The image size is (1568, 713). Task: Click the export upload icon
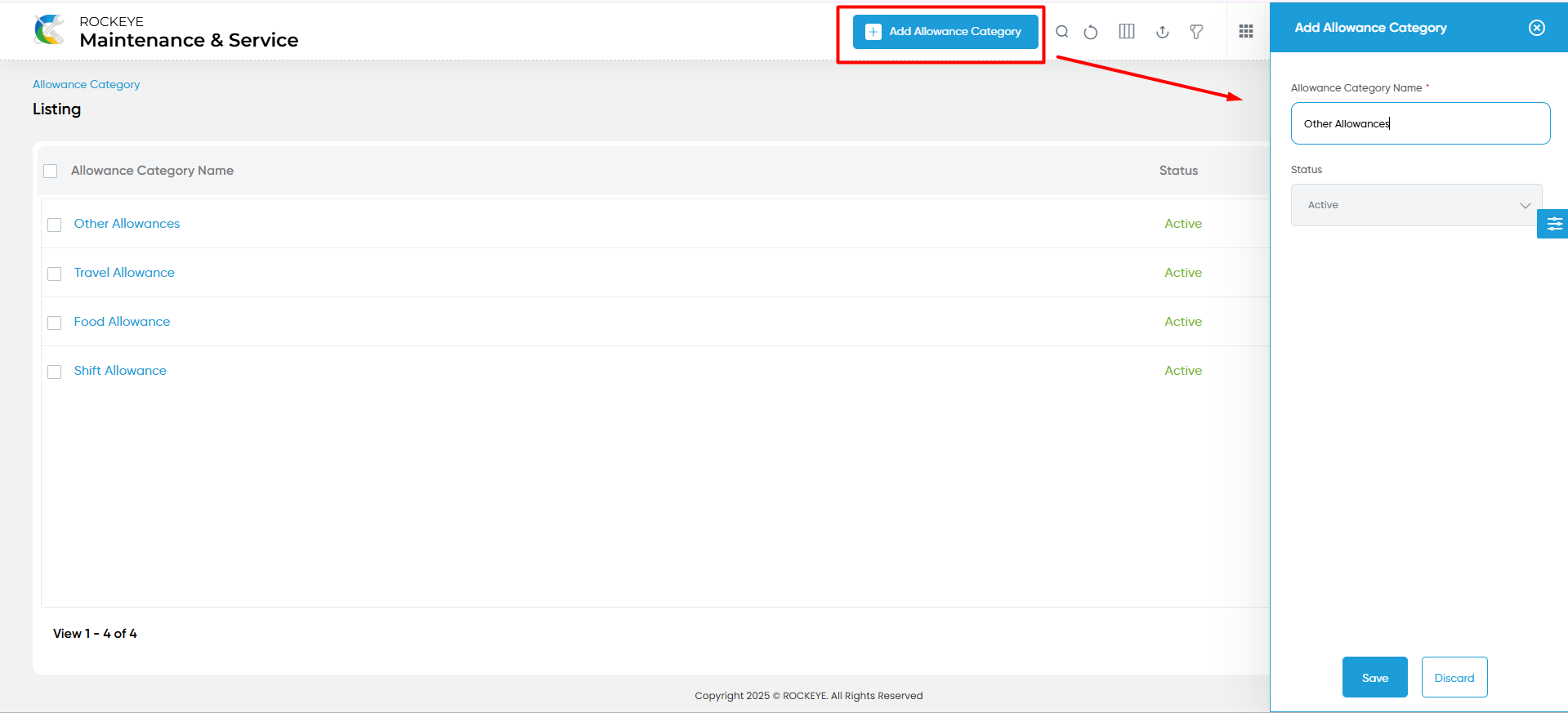click(x=1163, y=32)
